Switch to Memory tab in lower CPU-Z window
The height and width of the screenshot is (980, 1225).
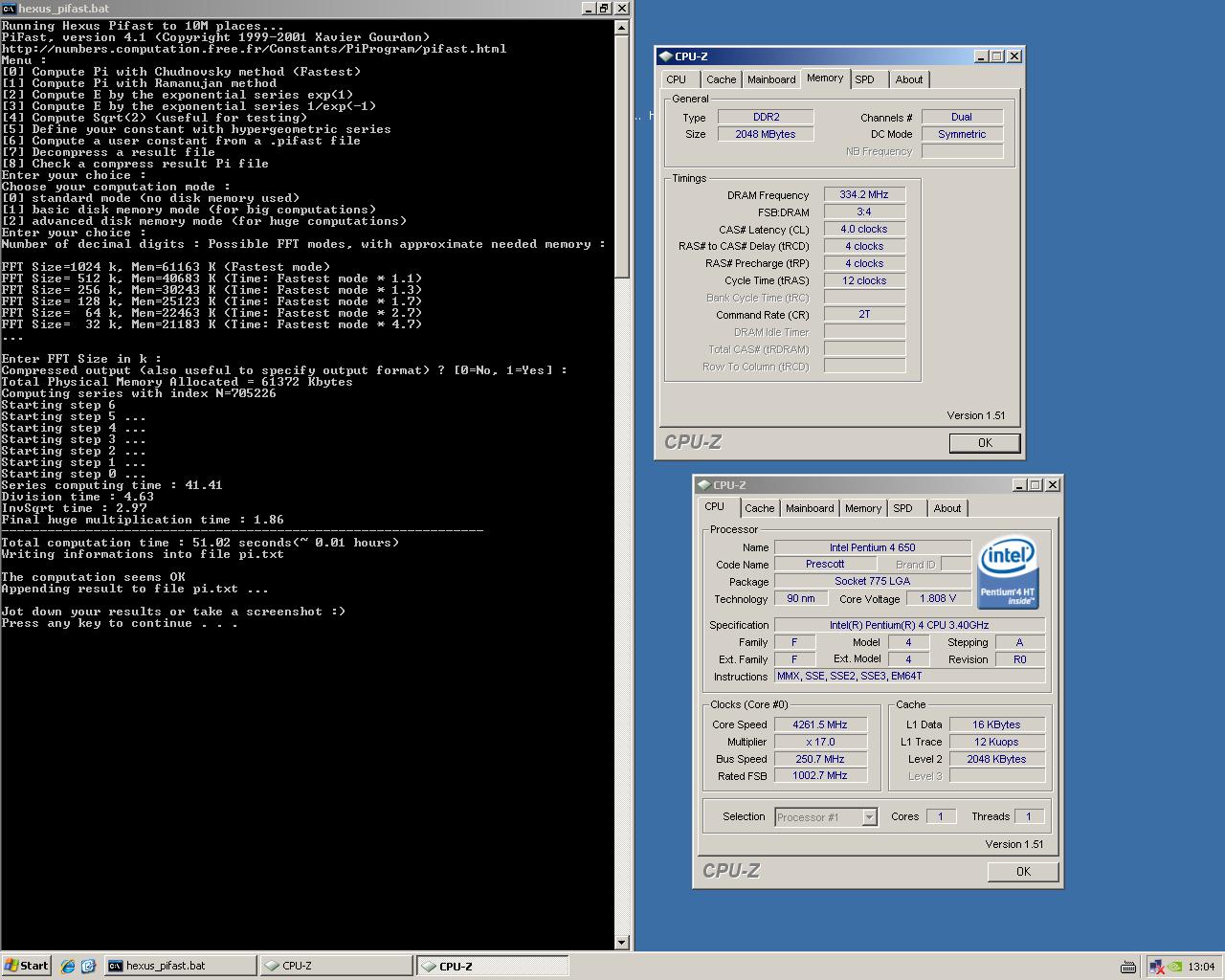point(863,508)
